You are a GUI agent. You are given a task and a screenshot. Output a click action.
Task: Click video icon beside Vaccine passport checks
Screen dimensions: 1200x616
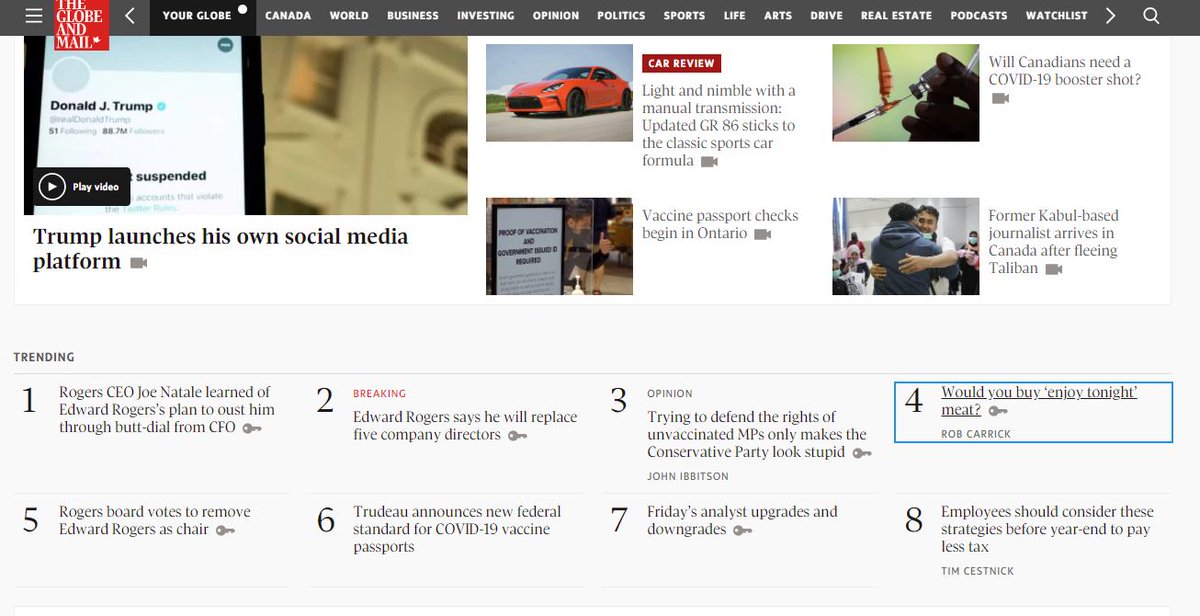coord(763,234)
